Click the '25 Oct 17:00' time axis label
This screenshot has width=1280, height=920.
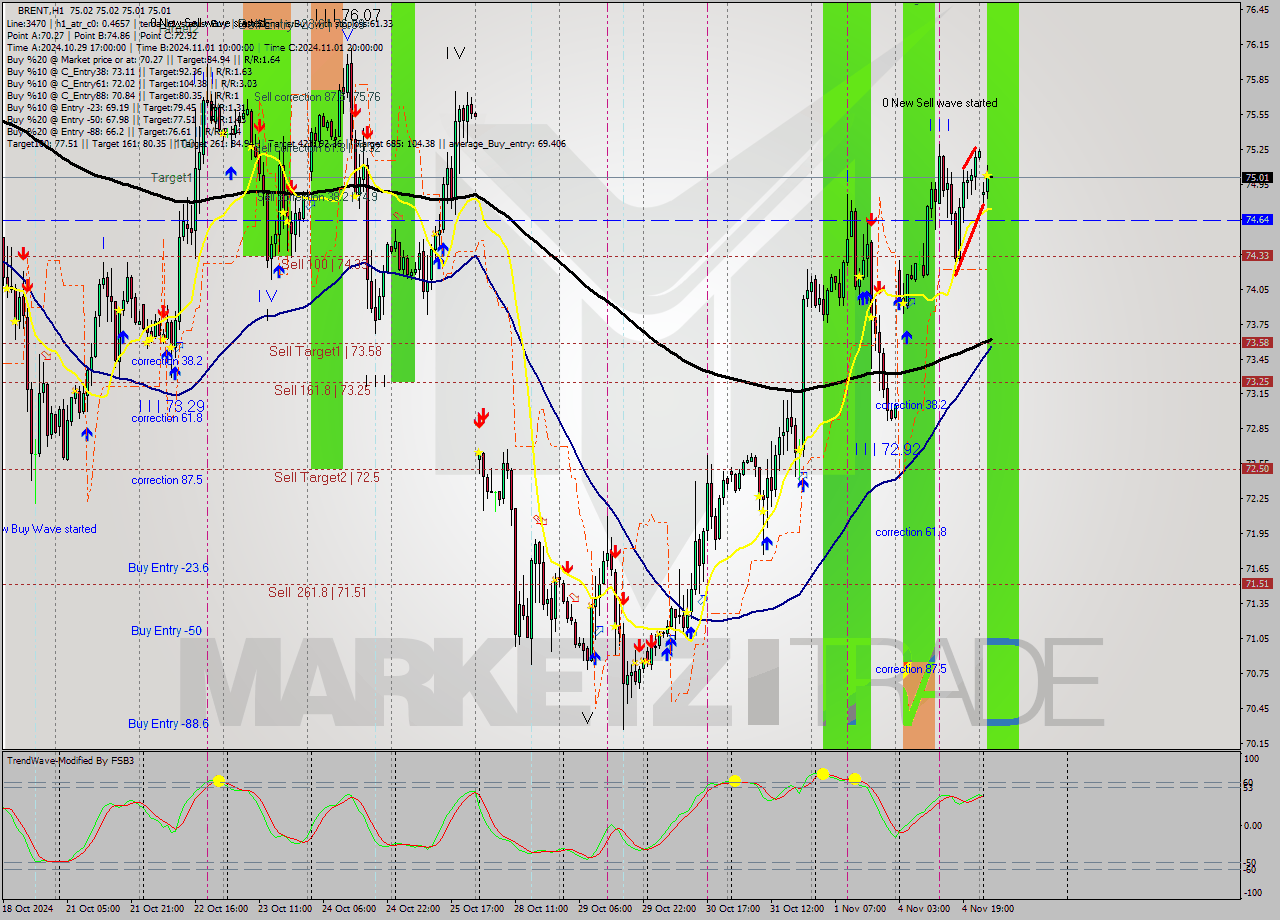(478, 908)
